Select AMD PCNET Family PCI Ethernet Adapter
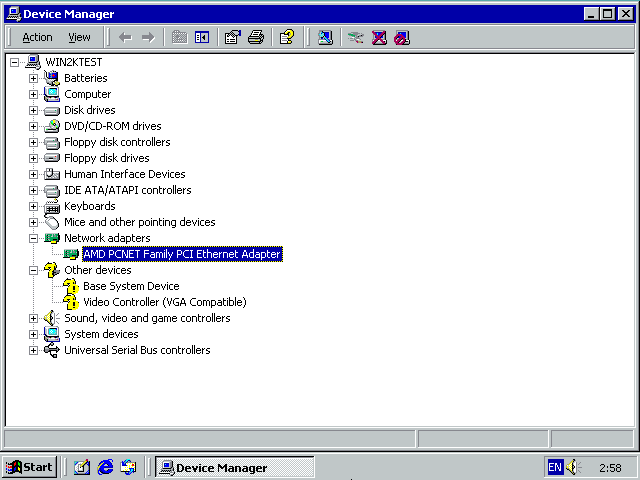Image resolution: width=640 pixels, height=480 pixels. click(x=182, y=254)
